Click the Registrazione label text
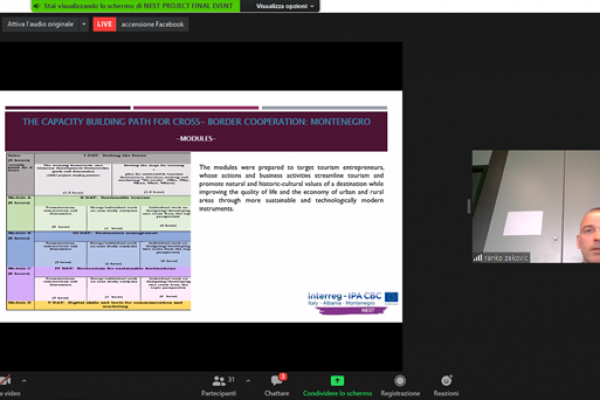600x400 pixels. coord(400,393)
